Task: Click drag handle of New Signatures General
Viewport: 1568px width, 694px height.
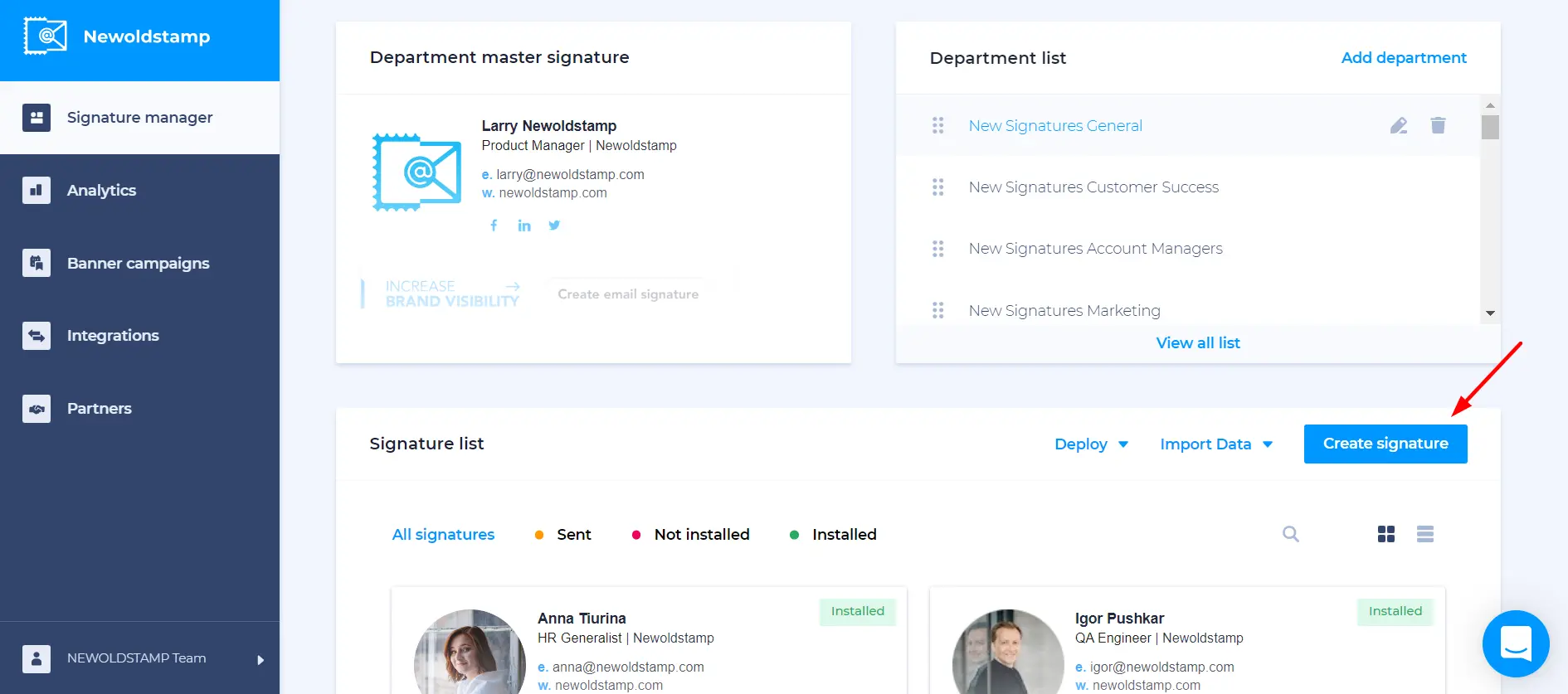Action: 938,125
